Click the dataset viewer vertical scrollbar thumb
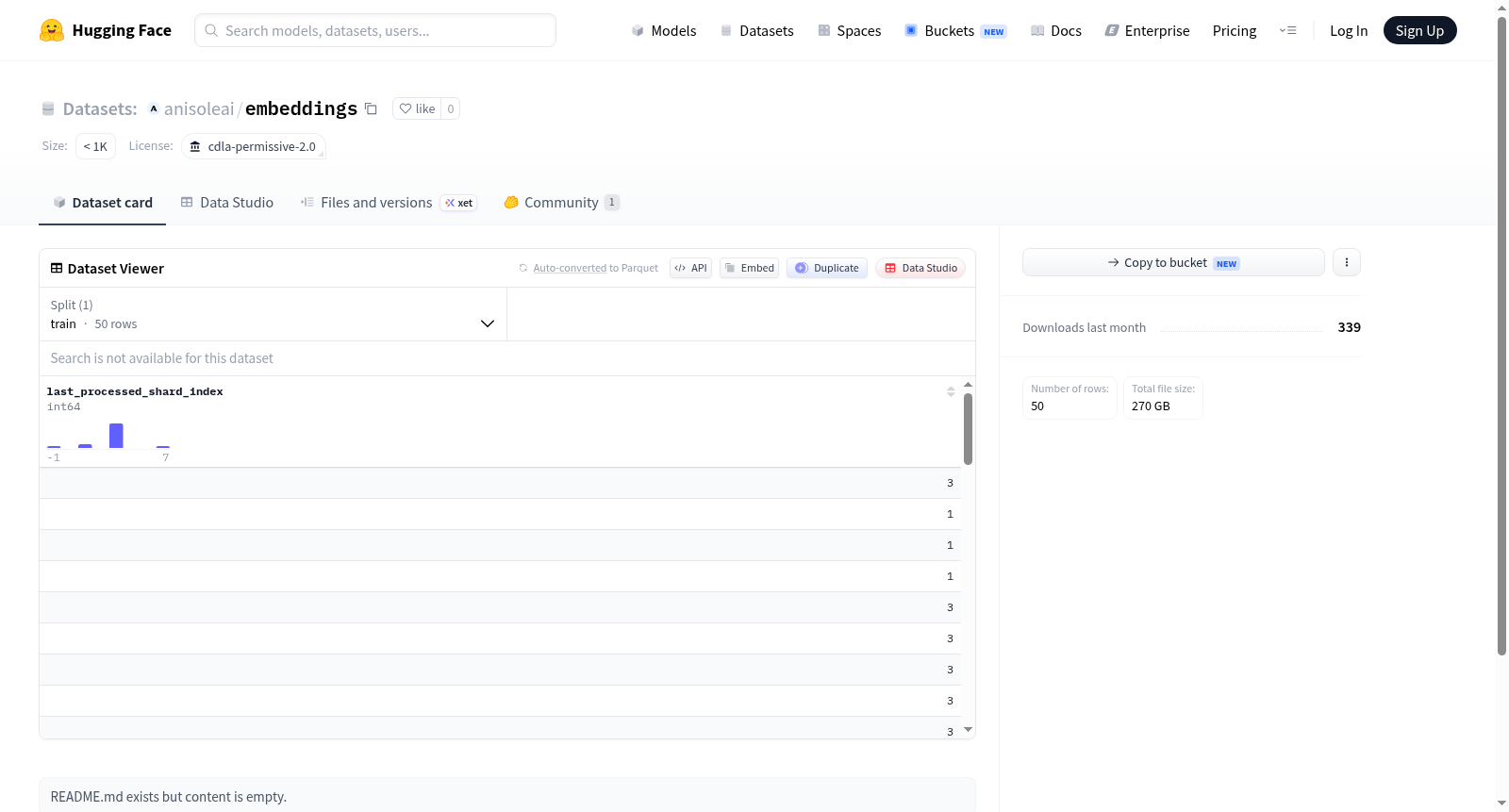 click(968, 429)
